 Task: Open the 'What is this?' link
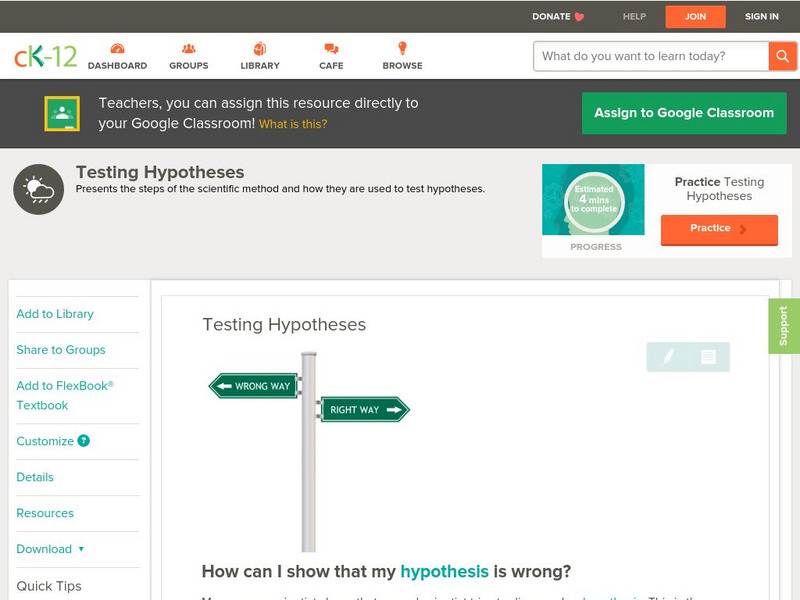(293, 125)
